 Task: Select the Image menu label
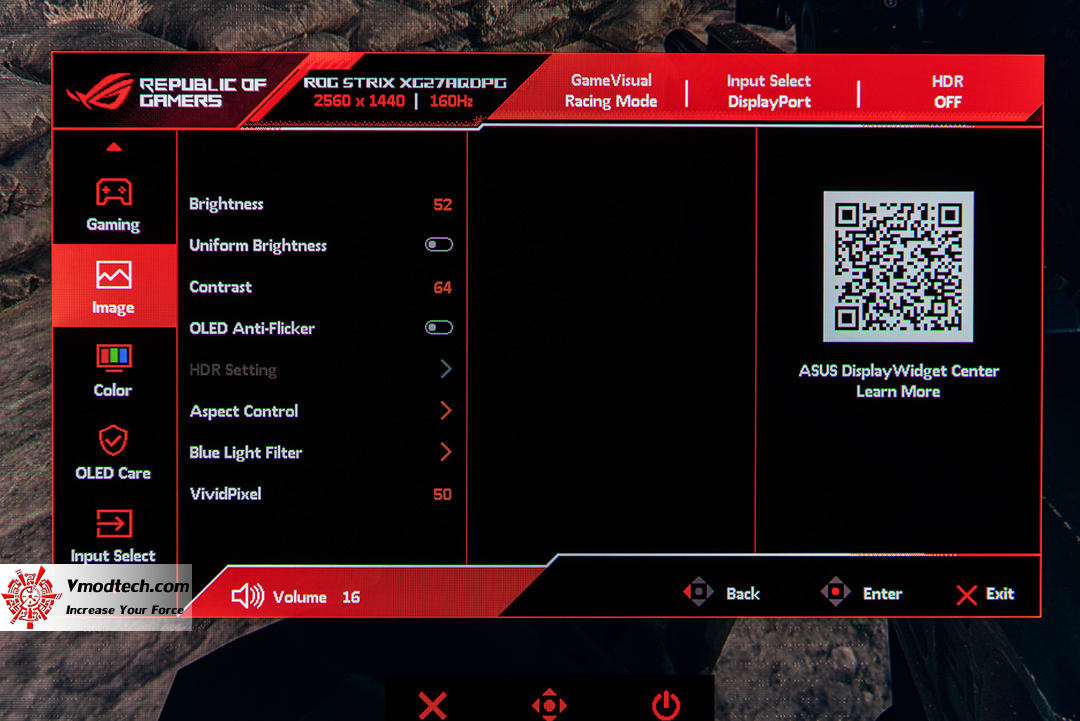click(x=113, y=308)
